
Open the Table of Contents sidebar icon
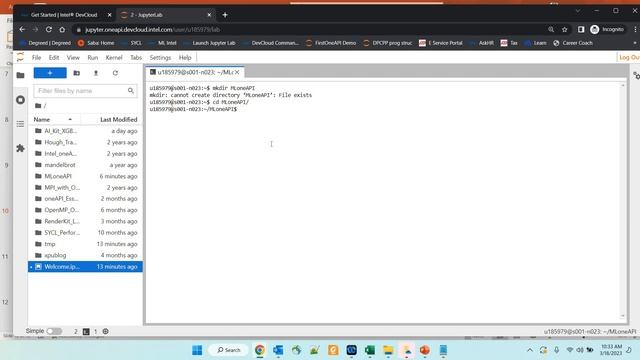(x=20, y=124)
